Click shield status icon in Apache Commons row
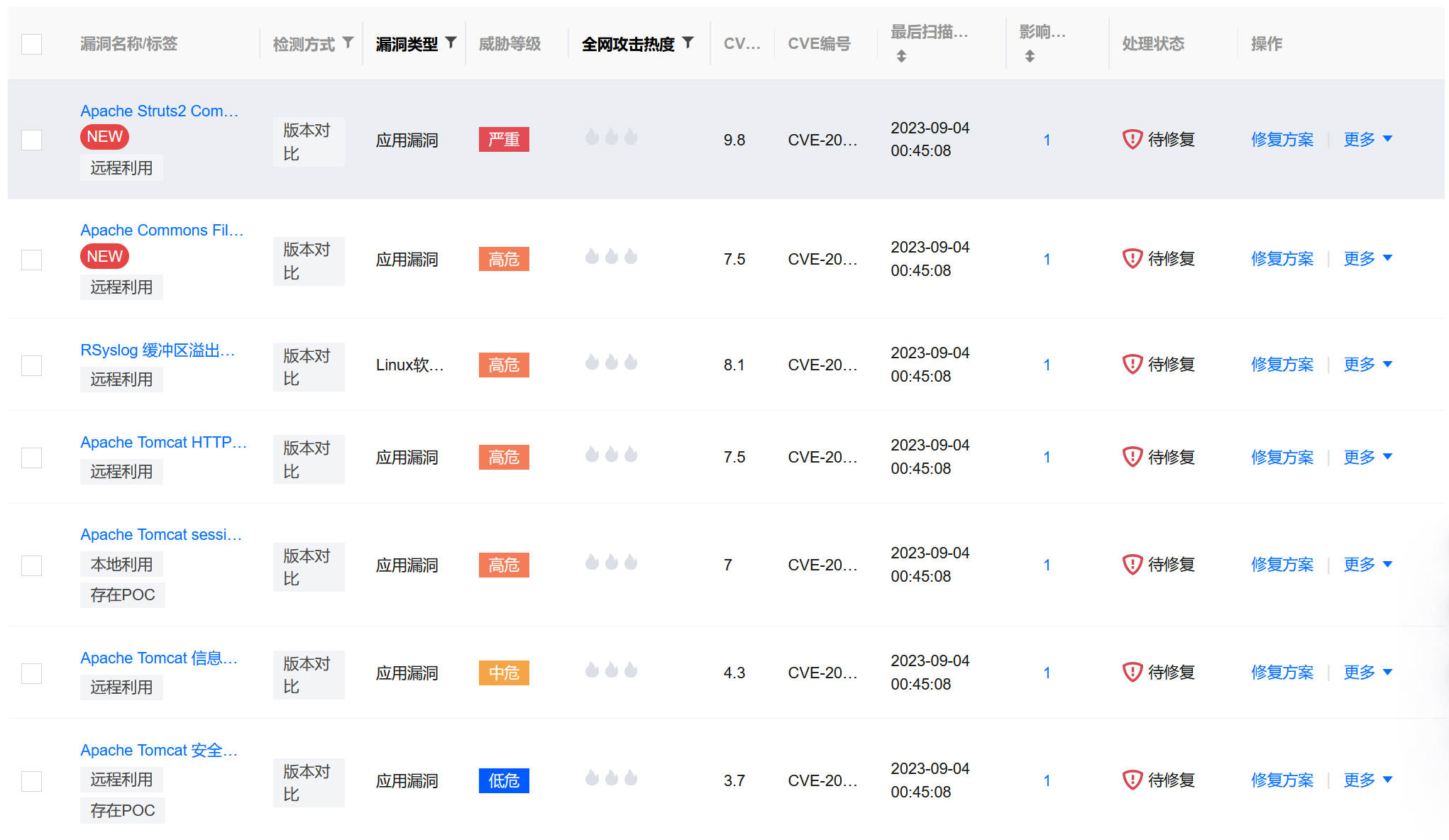This screenshot has height=840, width=1449. 1132,258
